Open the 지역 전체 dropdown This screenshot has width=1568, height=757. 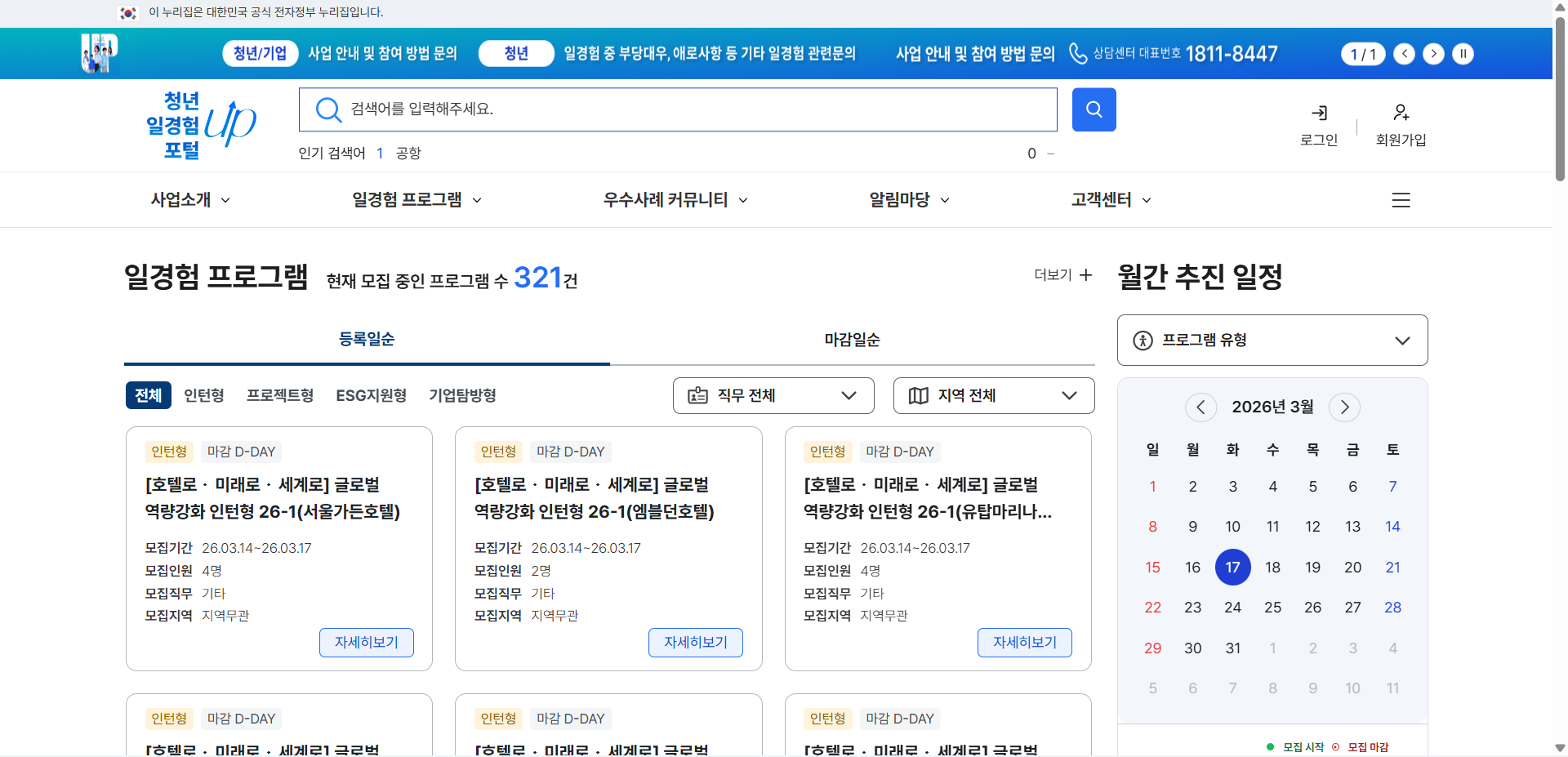point(993,395)
